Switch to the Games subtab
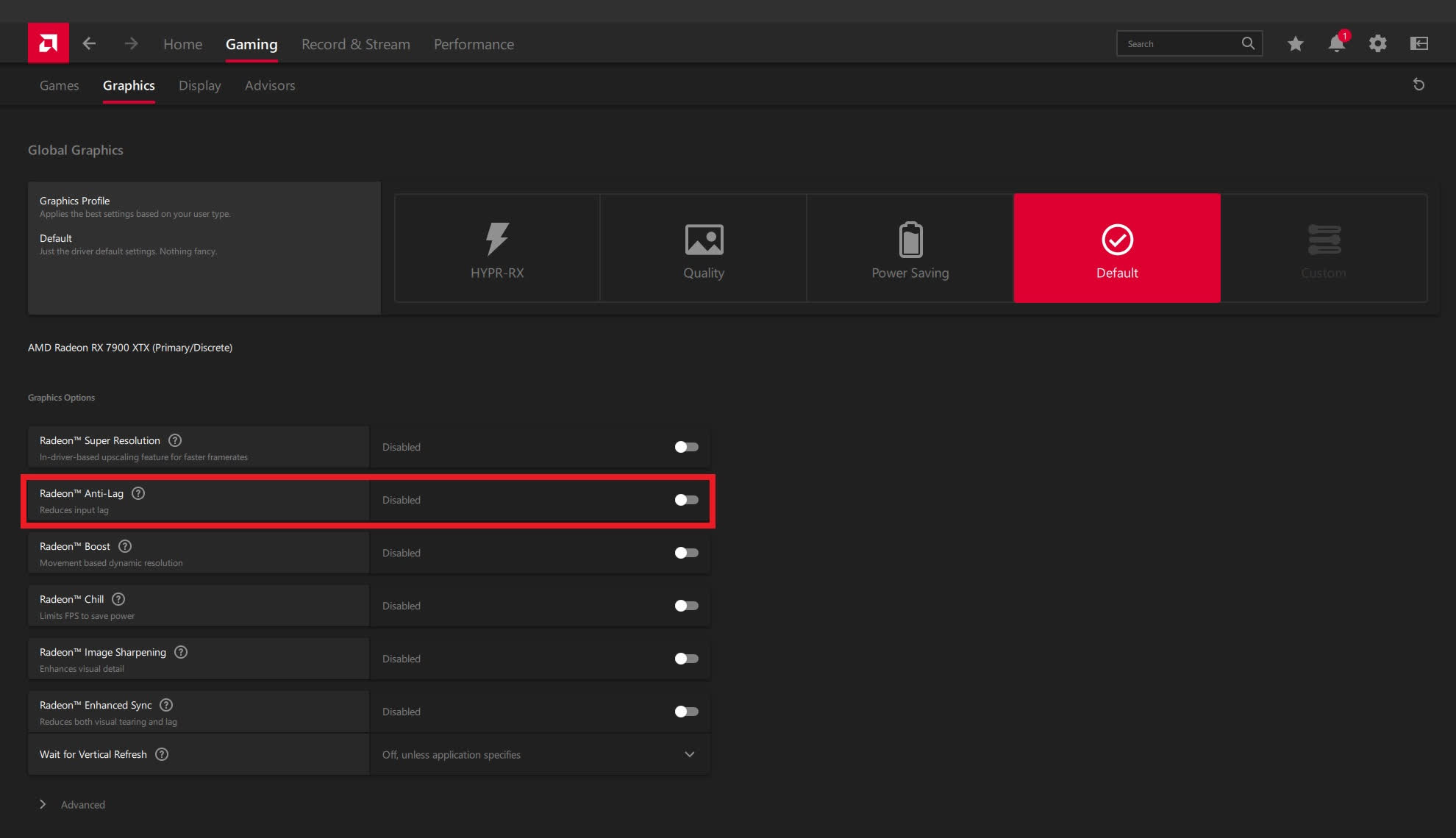 pyautogui.click(x=59, y=85)
